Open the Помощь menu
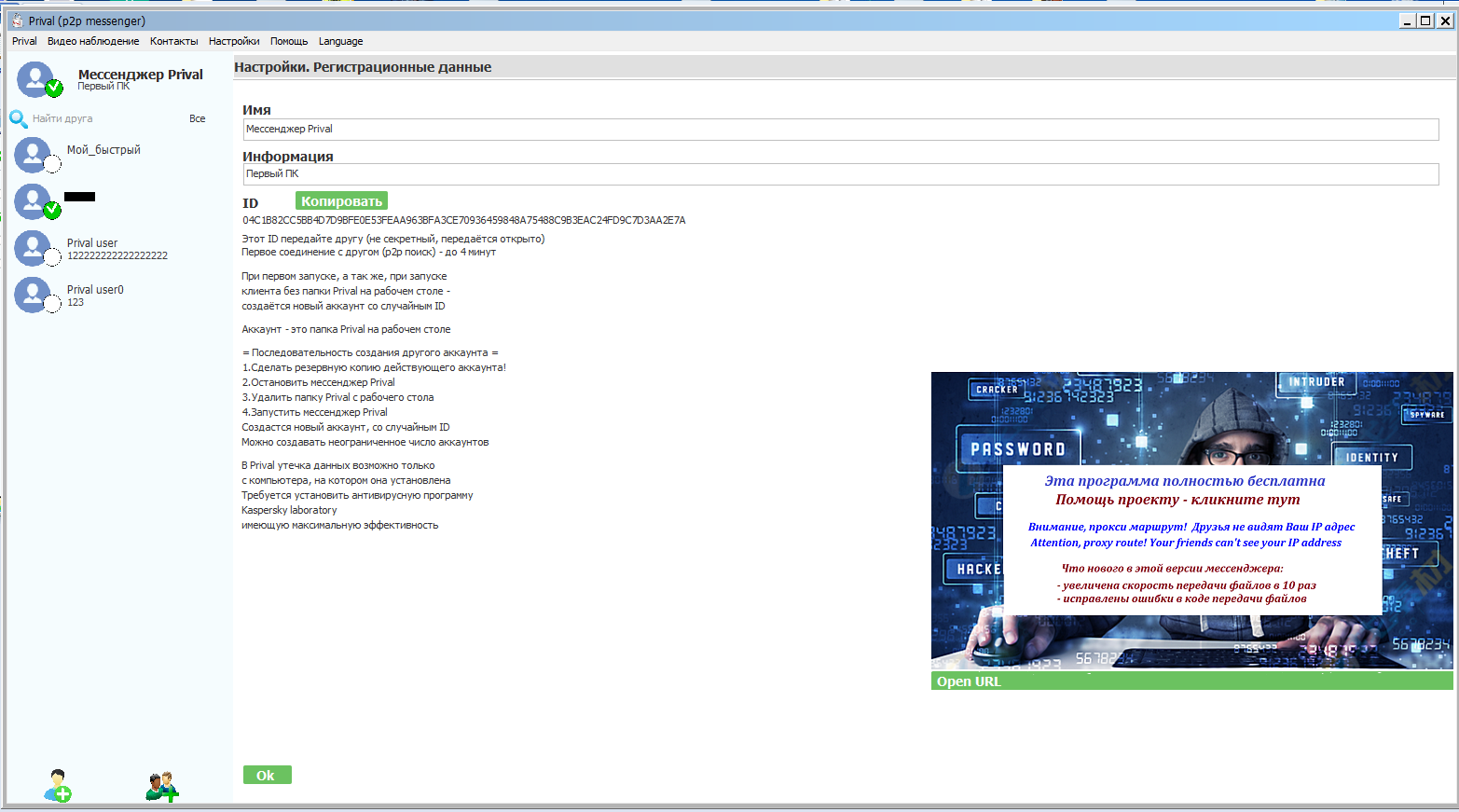This screenshot has width=1459, height=812. click(289, 41)
